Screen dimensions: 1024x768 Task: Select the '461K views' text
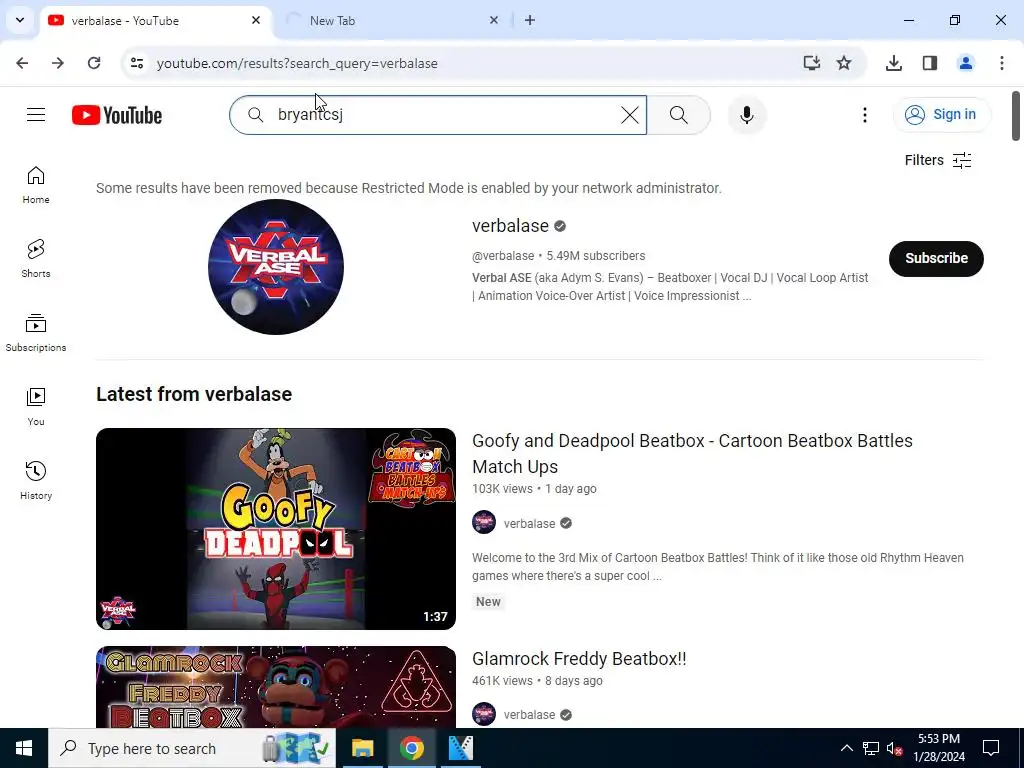(x=502, y=680)
